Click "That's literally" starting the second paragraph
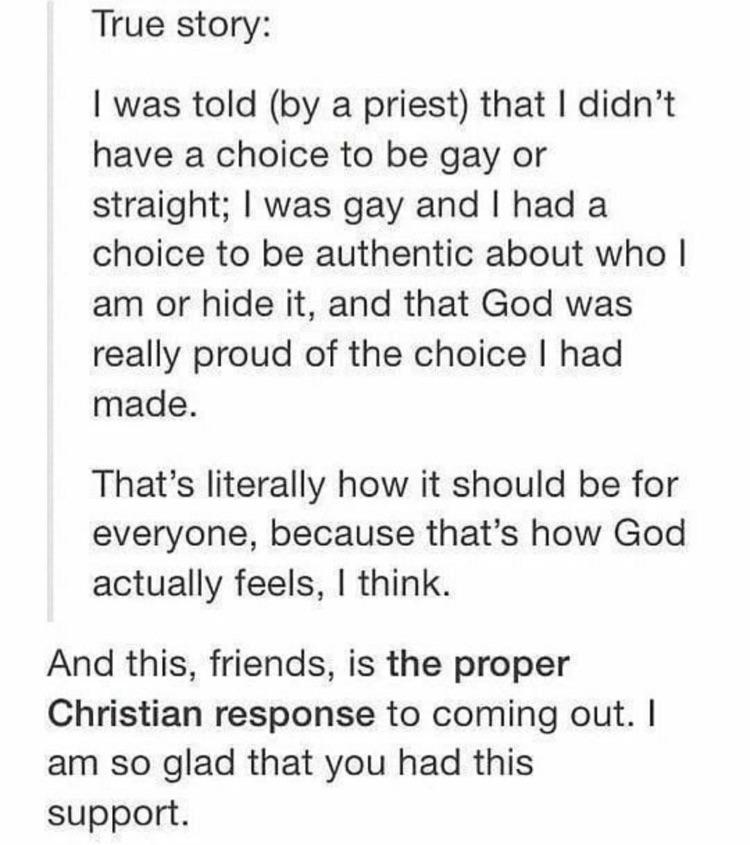This screenshot has width=750, height=845. coord(206,485)
